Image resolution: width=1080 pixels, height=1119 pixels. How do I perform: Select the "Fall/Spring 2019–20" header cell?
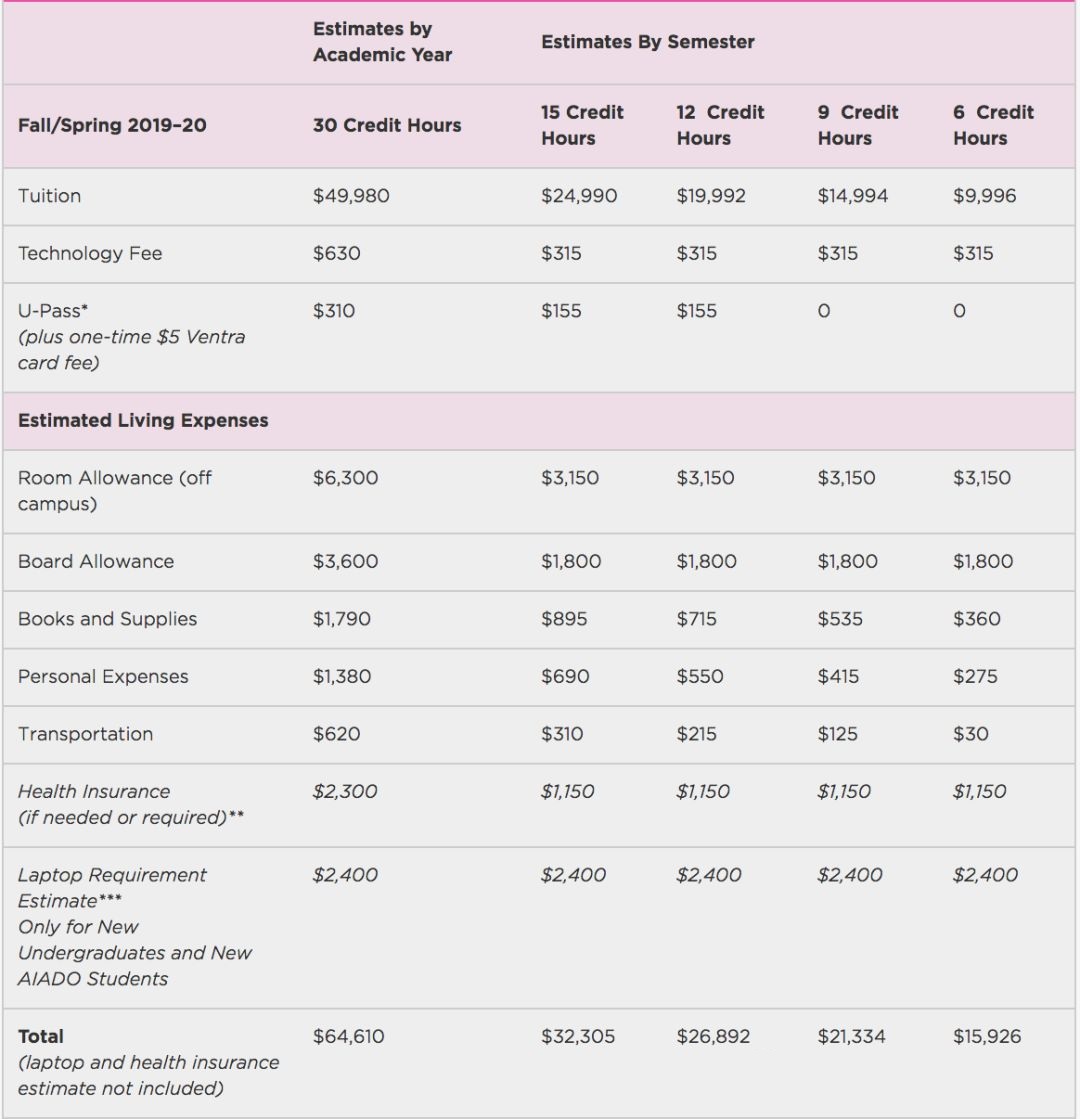click(112, 126)
